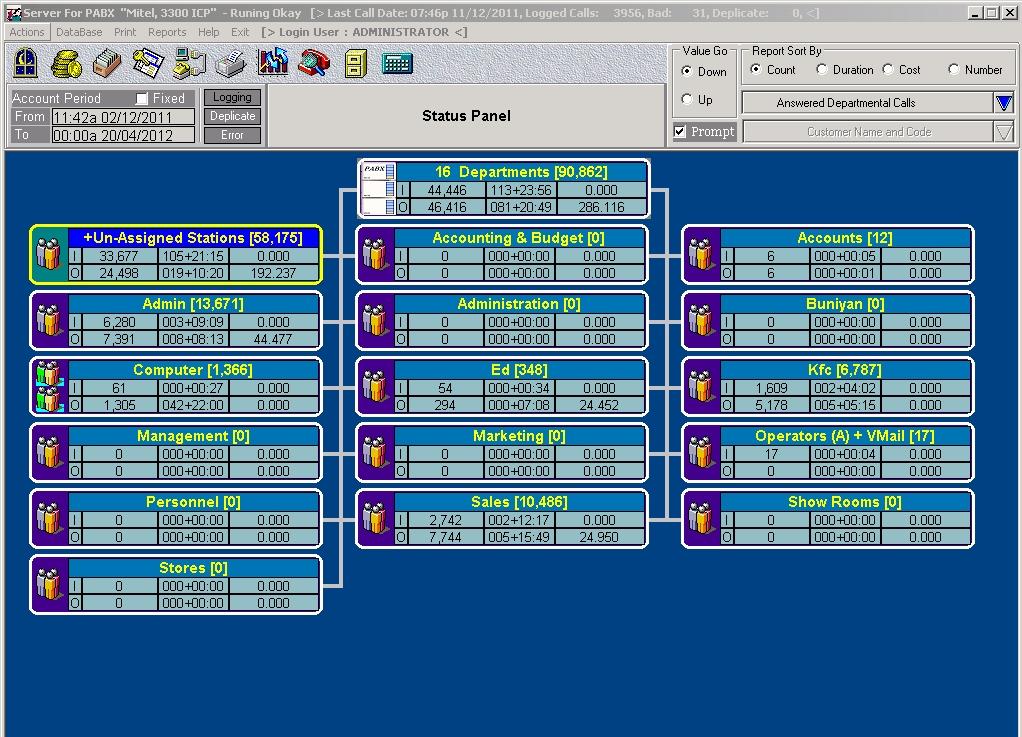Screen dimensions: 1022x737
Task: Click people icon of Accounts department
Action: [x=701, y=255]
